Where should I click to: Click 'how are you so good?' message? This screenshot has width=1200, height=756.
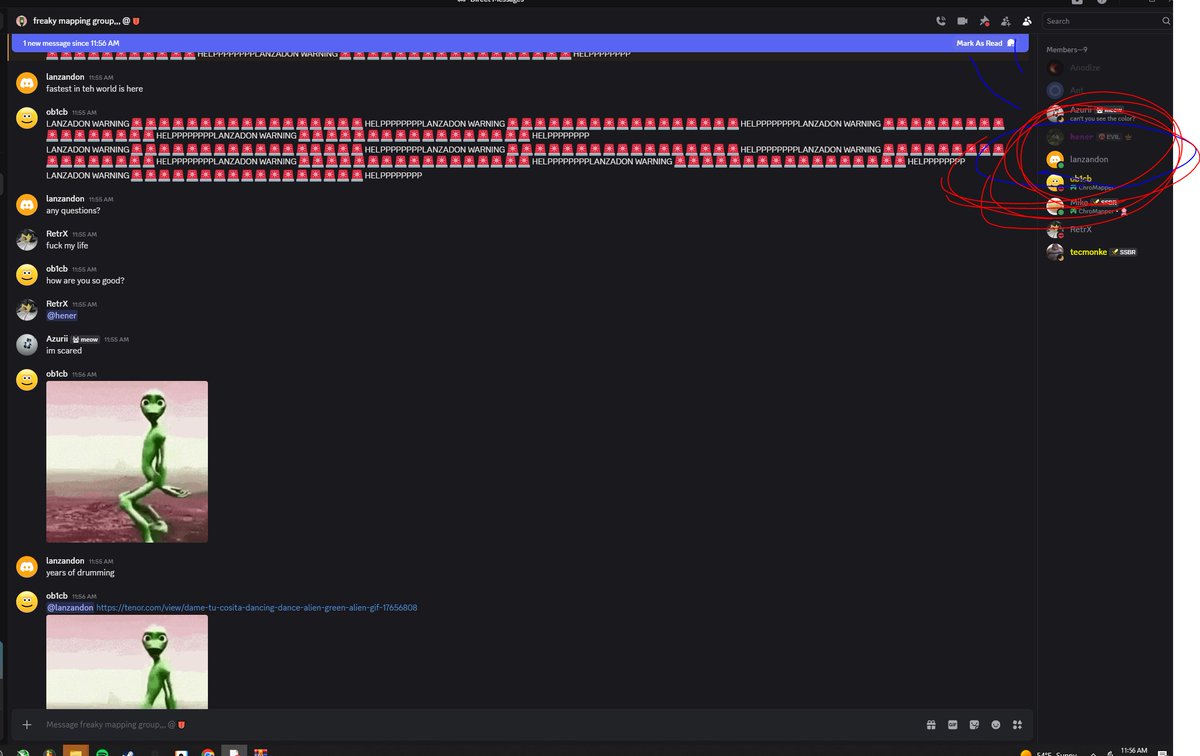coord(85,281)
